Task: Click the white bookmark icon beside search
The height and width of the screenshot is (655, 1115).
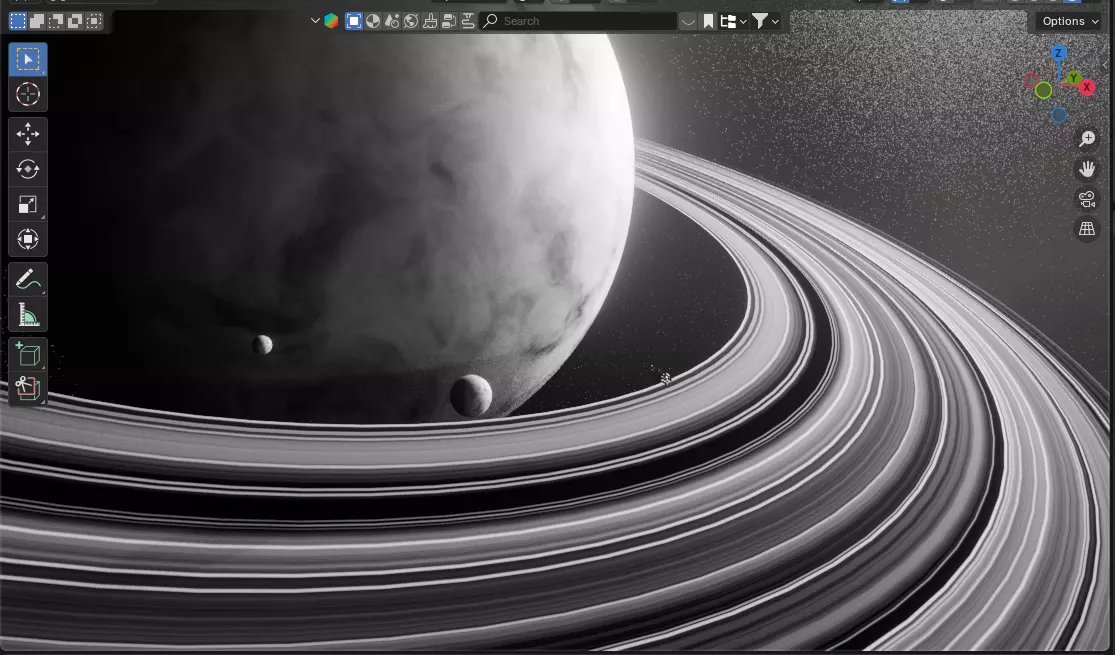Action: coord(708,21)
